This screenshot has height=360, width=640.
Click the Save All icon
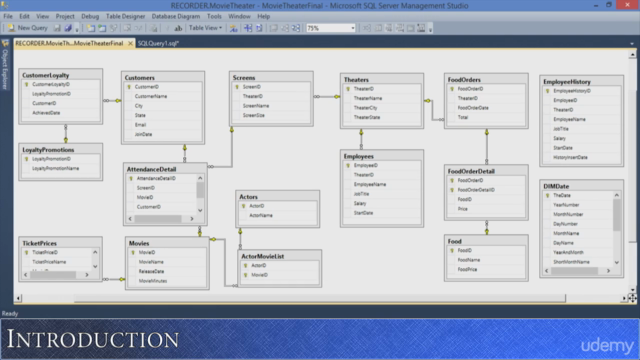pyautogui.click(x=68, y=28)
